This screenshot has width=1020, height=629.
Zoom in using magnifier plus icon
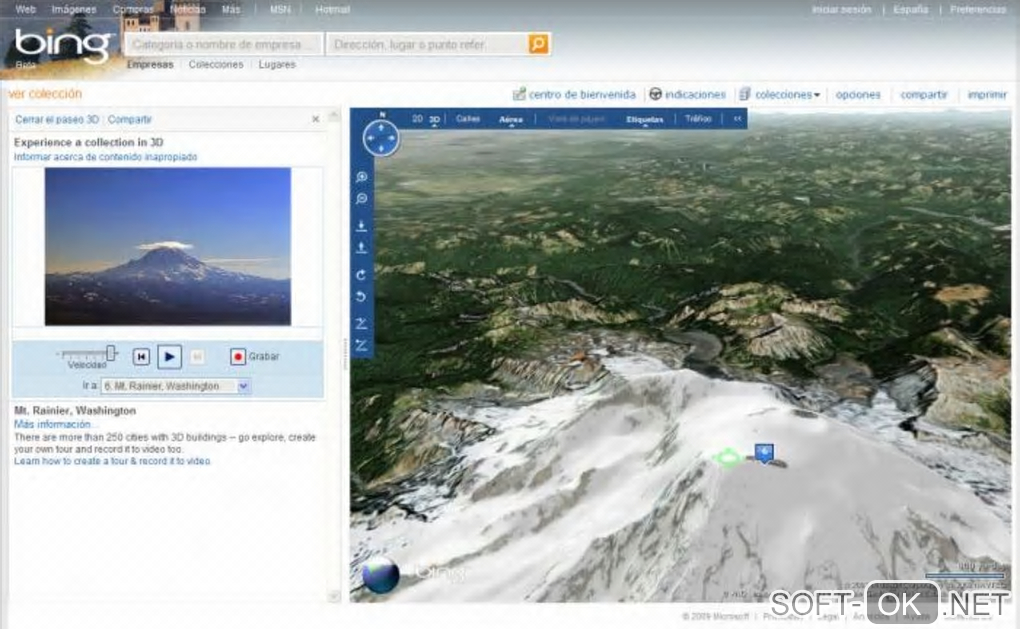362,177
